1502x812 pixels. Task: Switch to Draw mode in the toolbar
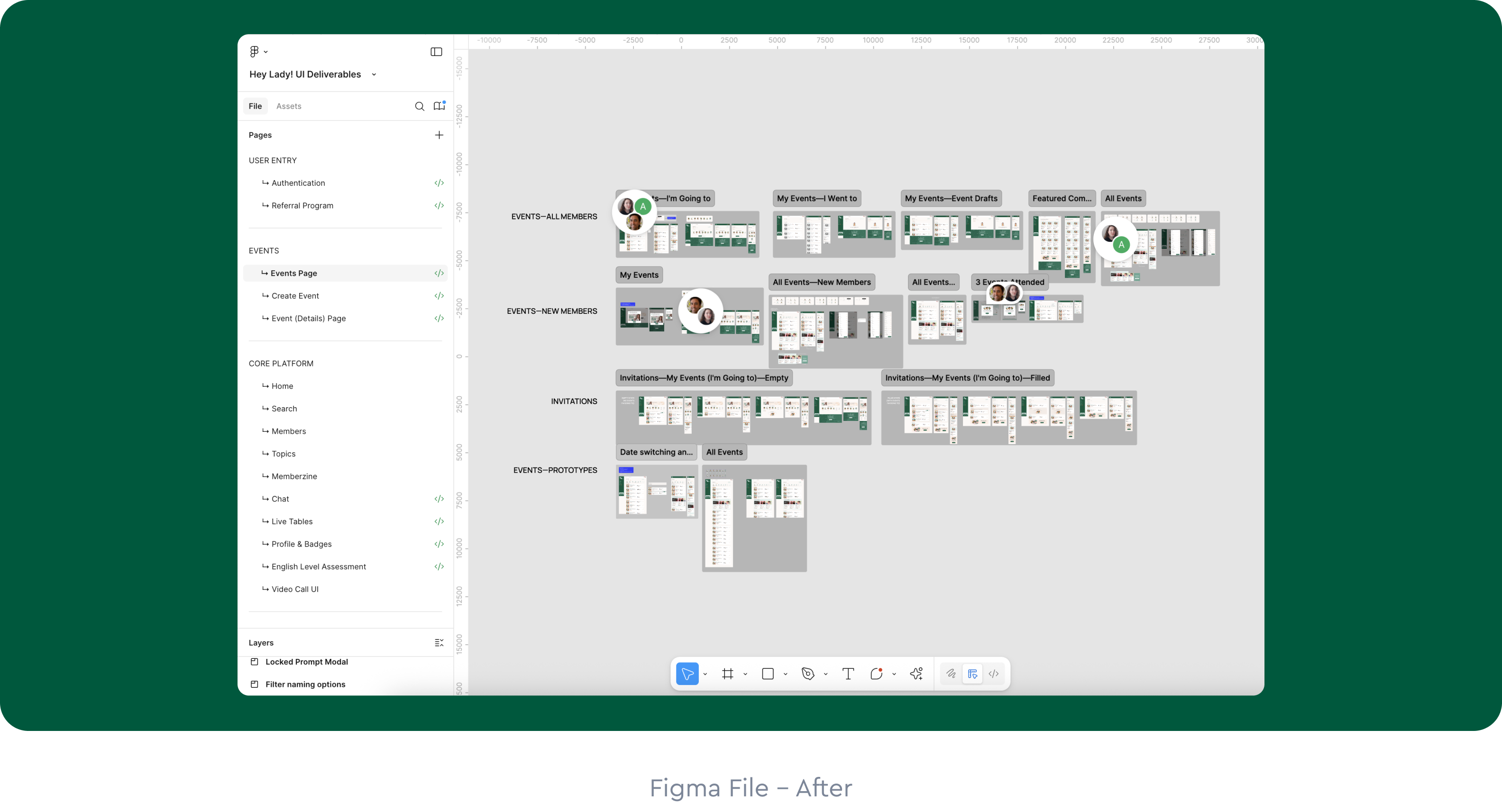pos(951,674)
